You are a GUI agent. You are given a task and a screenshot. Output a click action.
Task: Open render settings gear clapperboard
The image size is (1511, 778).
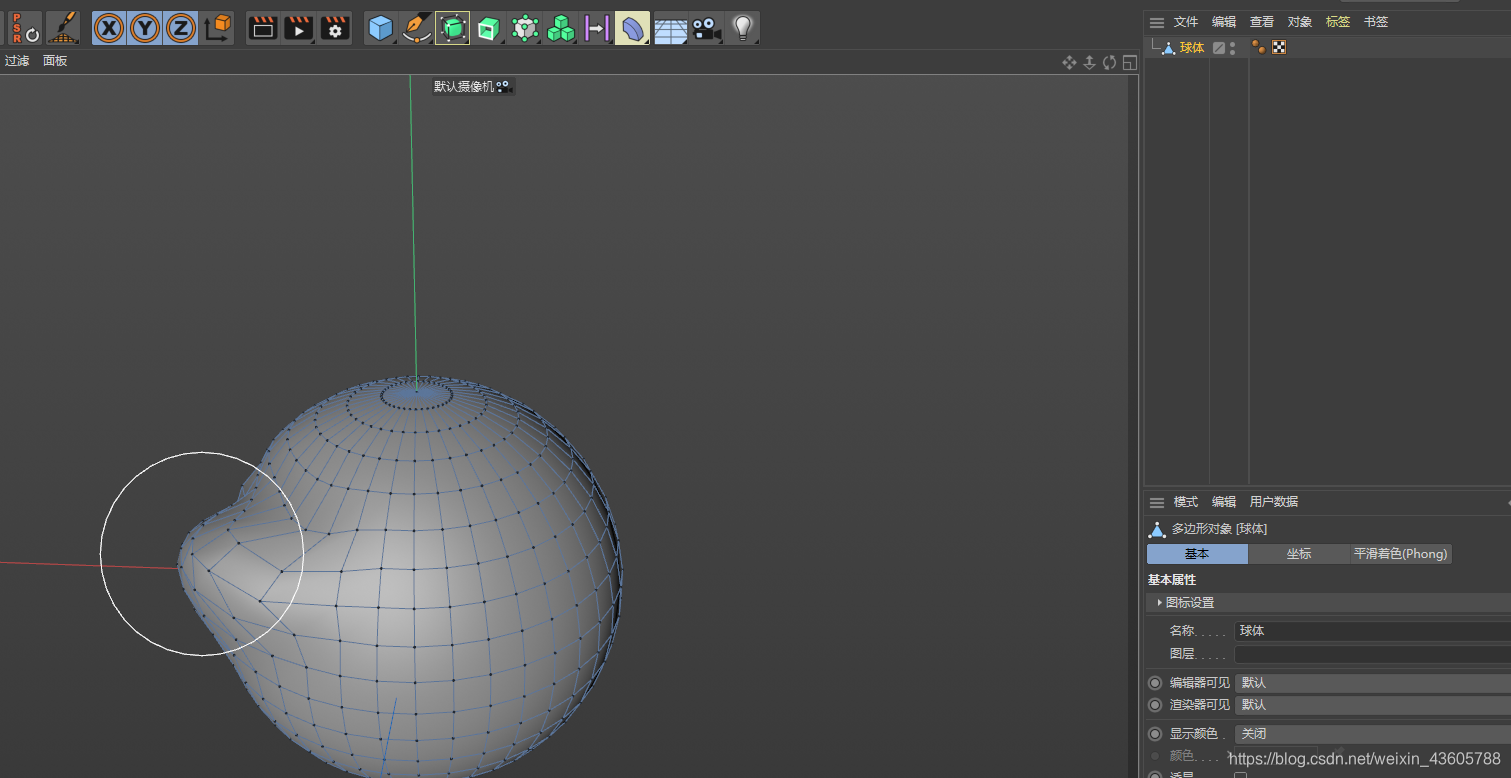click(336, 28)
